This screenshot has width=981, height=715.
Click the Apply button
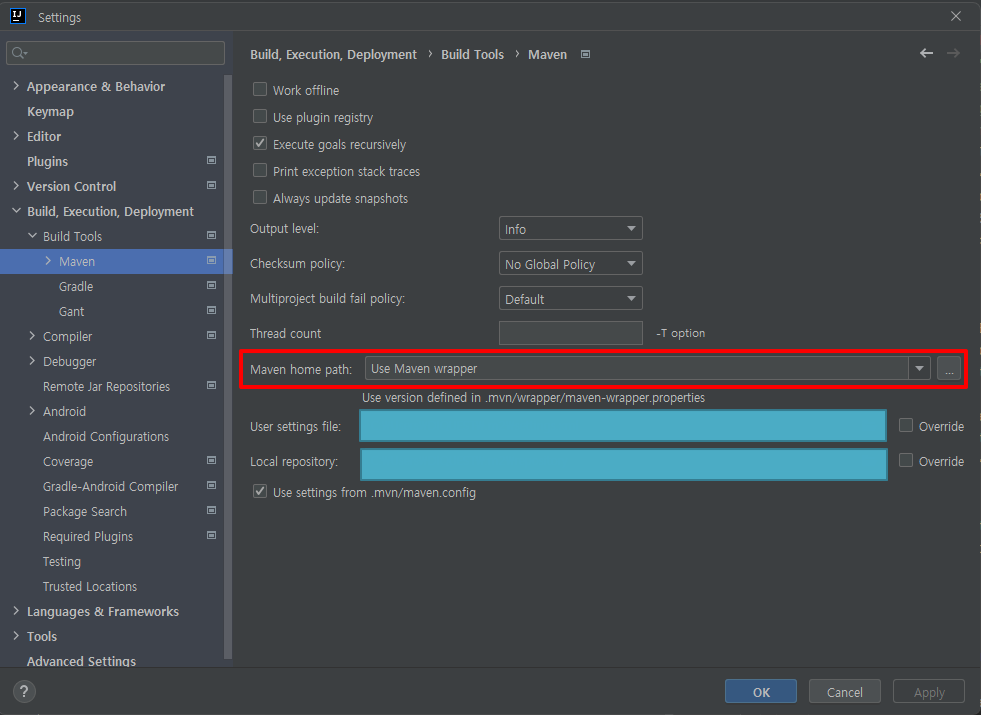(x=929, y=692)
